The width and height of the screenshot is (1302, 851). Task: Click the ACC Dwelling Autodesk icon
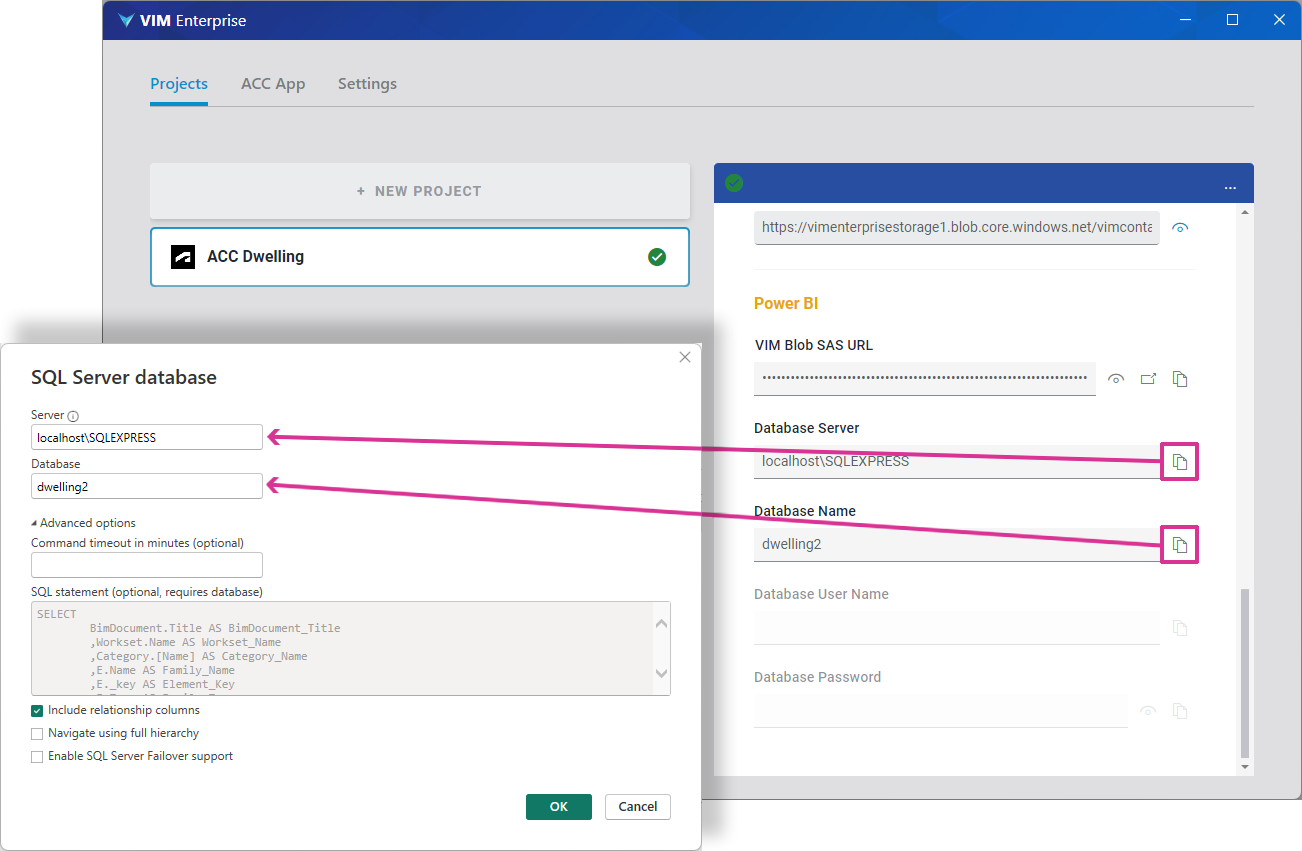click(x=183, y=257)
